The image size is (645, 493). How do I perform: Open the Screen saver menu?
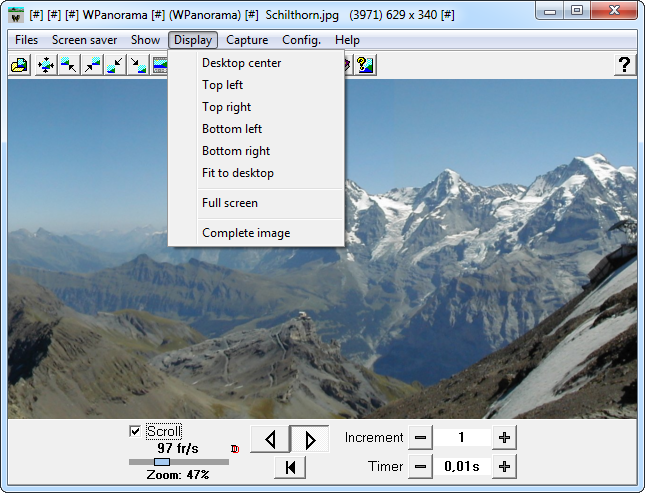click(84, 40)
